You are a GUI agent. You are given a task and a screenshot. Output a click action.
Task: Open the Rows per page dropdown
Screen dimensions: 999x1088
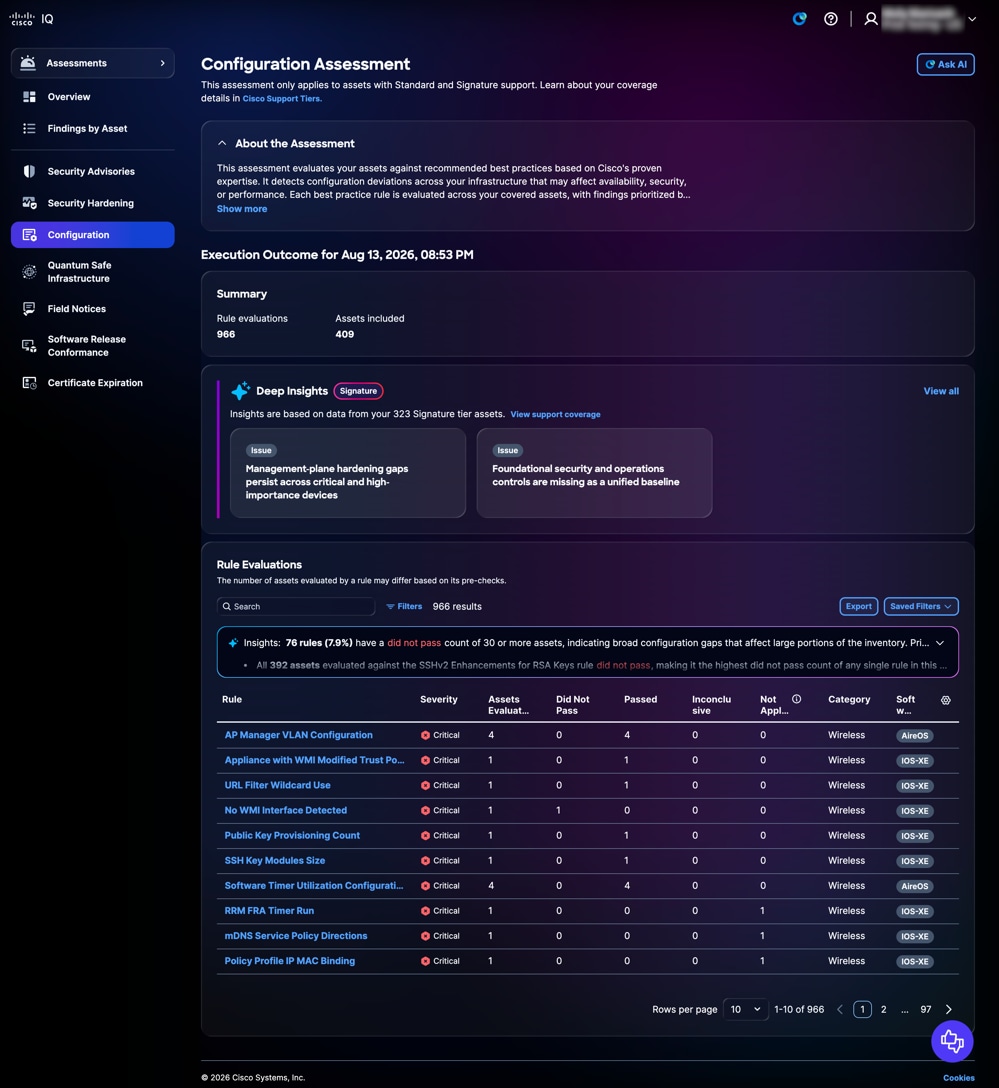click(x=745, y=1010)
